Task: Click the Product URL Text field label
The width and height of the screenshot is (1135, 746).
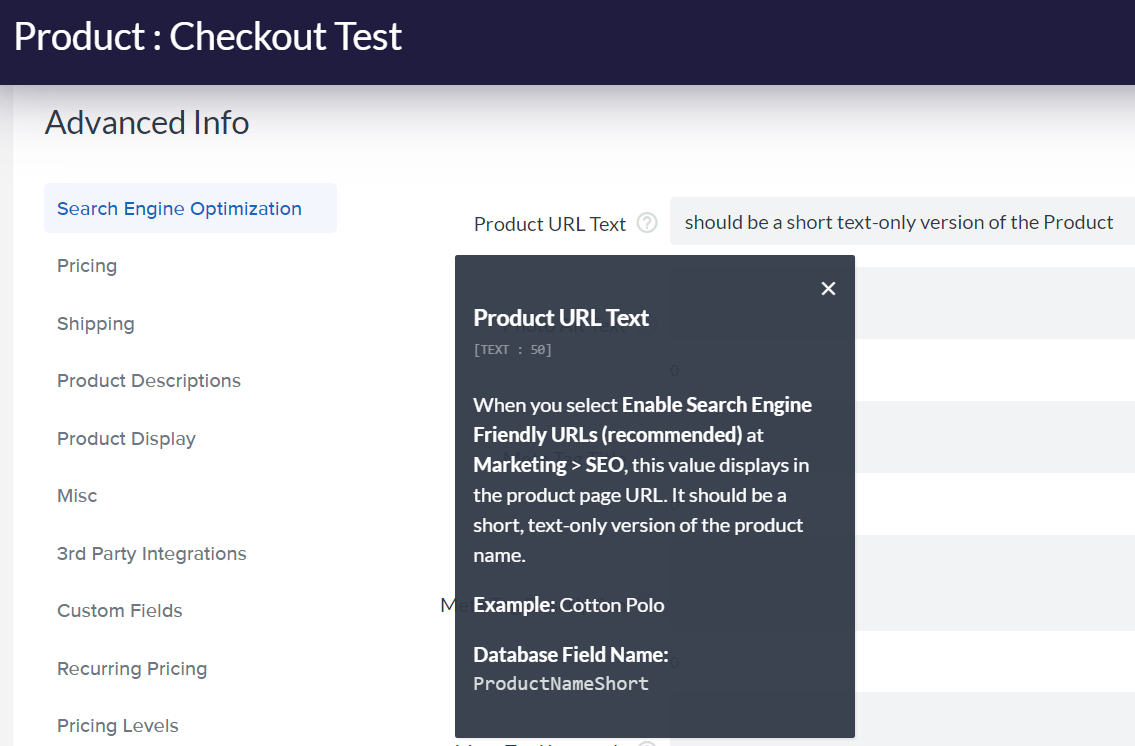Action: coord(550,224)
